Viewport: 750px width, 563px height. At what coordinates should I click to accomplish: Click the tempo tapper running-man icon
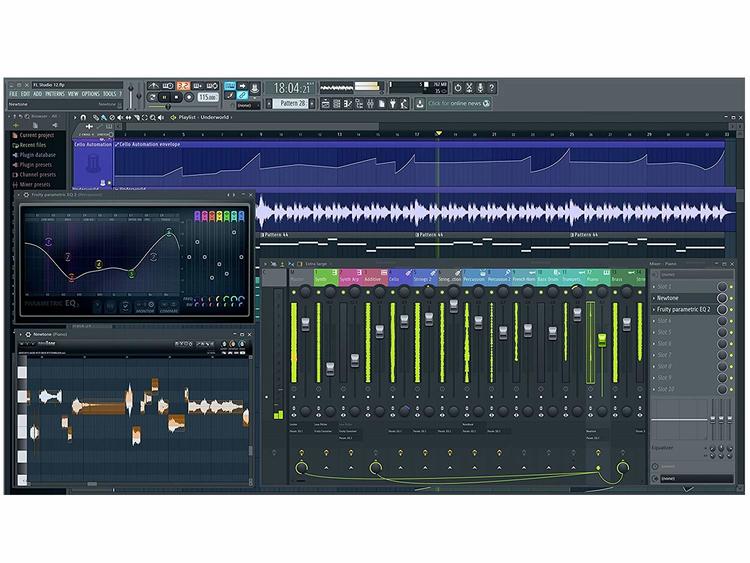404,103
